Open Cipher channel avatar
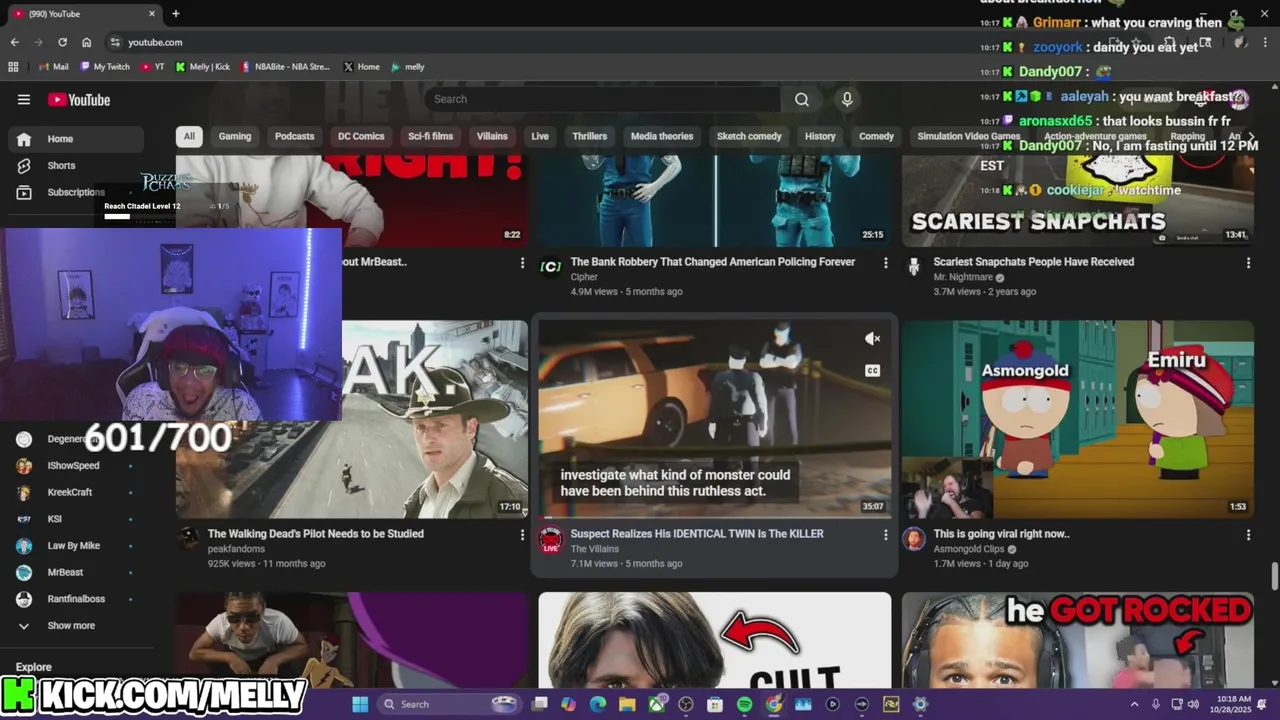 coord(550,267)
